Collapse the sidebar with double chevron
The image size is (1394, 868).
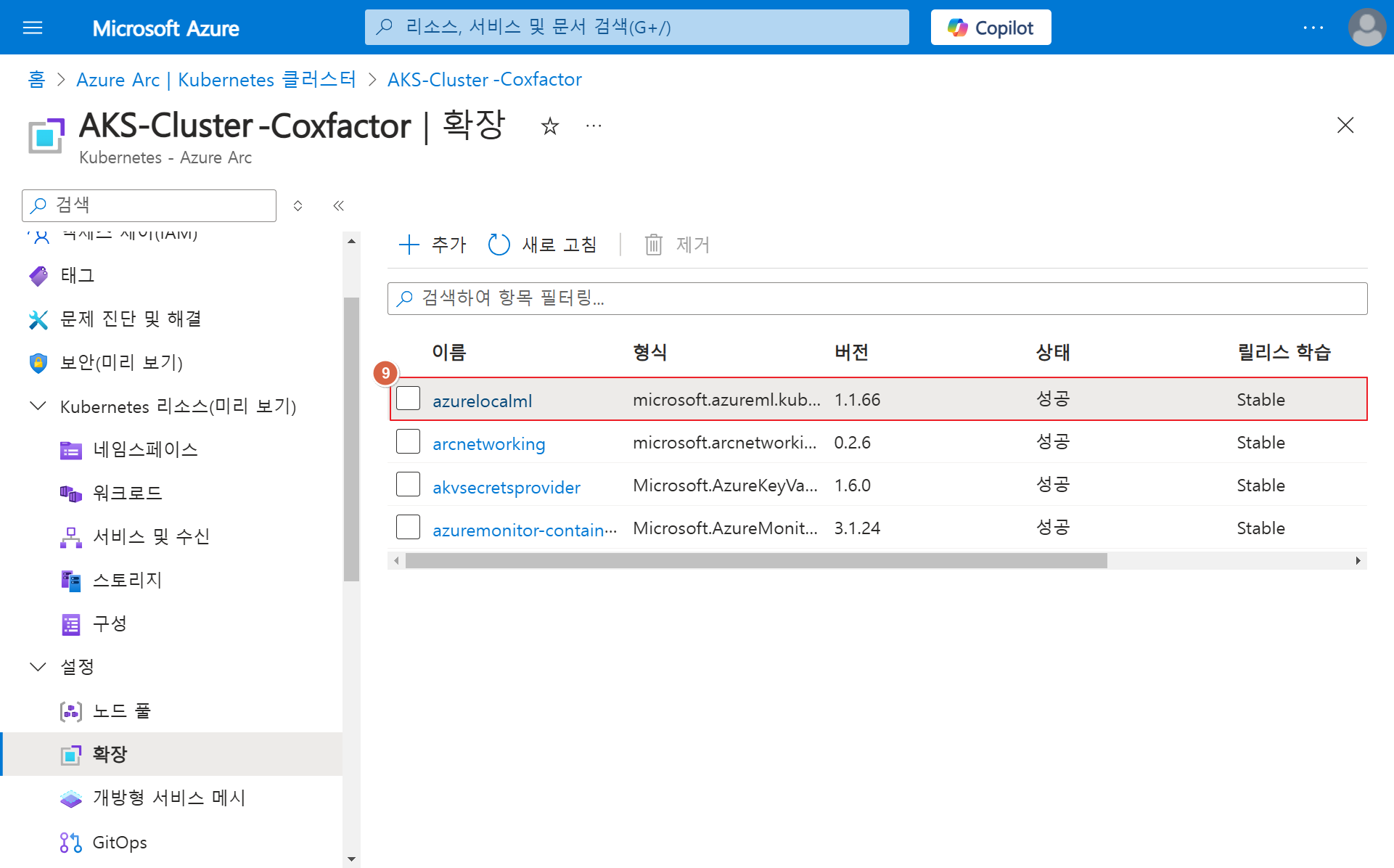pos(338,205)
